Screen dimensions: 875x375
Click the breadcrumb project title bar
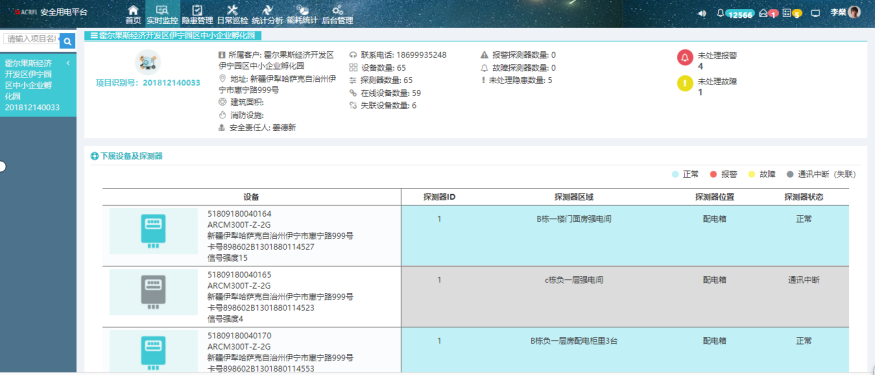173,35
